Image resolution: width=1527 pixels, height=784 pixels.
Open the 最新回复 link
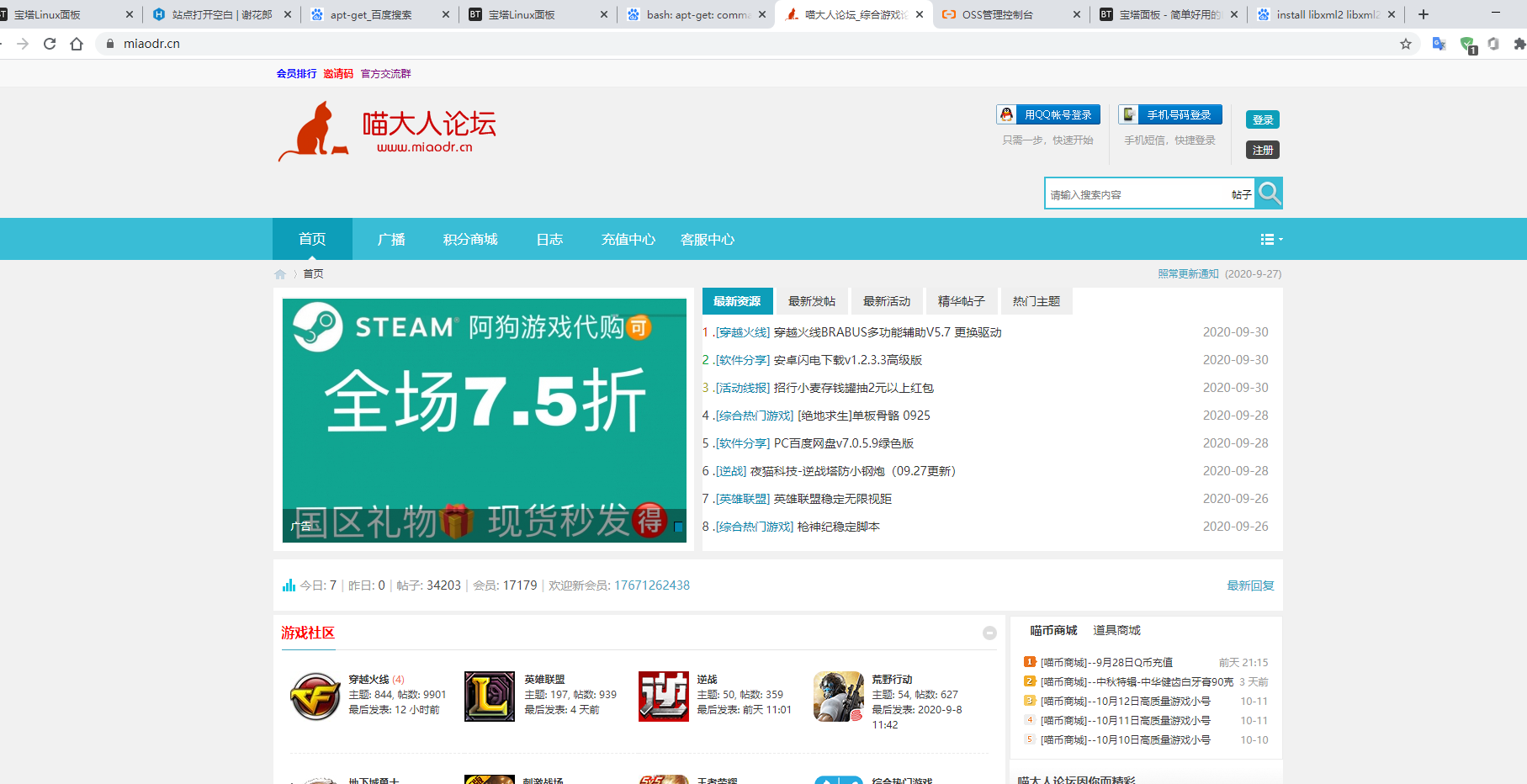(1250, 585)
